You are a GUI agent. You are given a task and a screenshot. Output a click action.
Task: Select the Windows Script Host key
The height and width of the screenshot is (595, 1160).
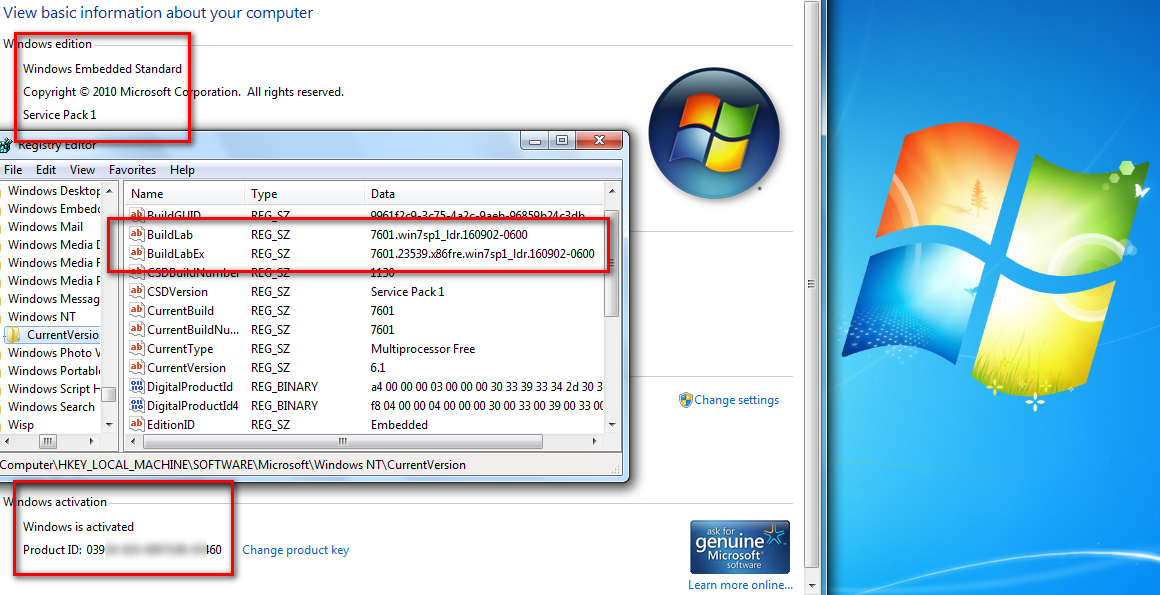(x=53, y=389)
